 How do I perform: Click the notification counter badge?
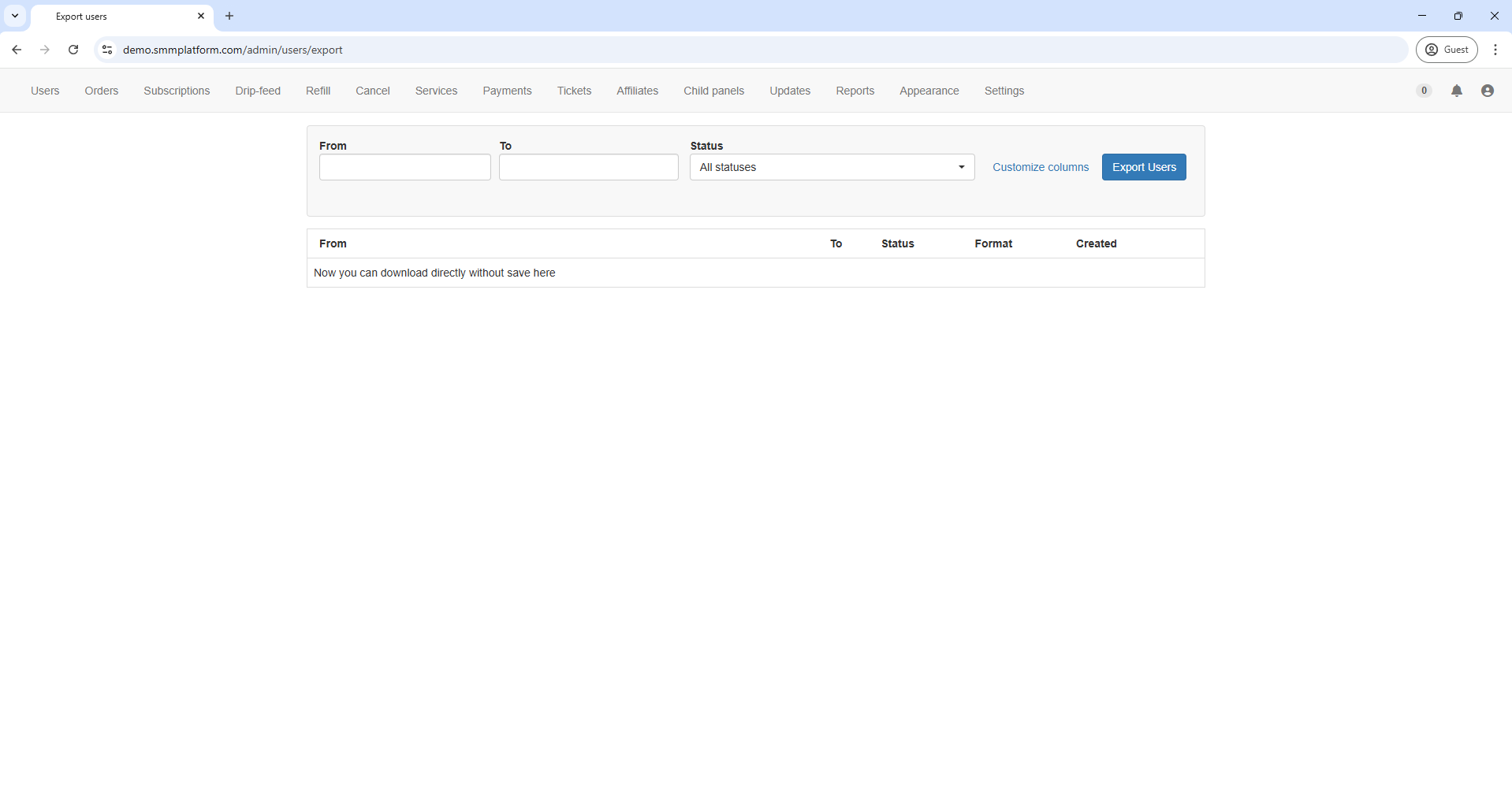1424,91
